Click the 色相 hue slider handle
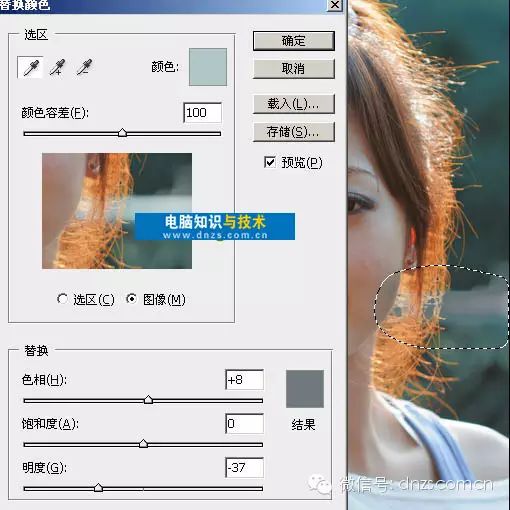Image resolution: width=510 pixels, height=510 pixels. pyautogui.click(x=148, y=400)
